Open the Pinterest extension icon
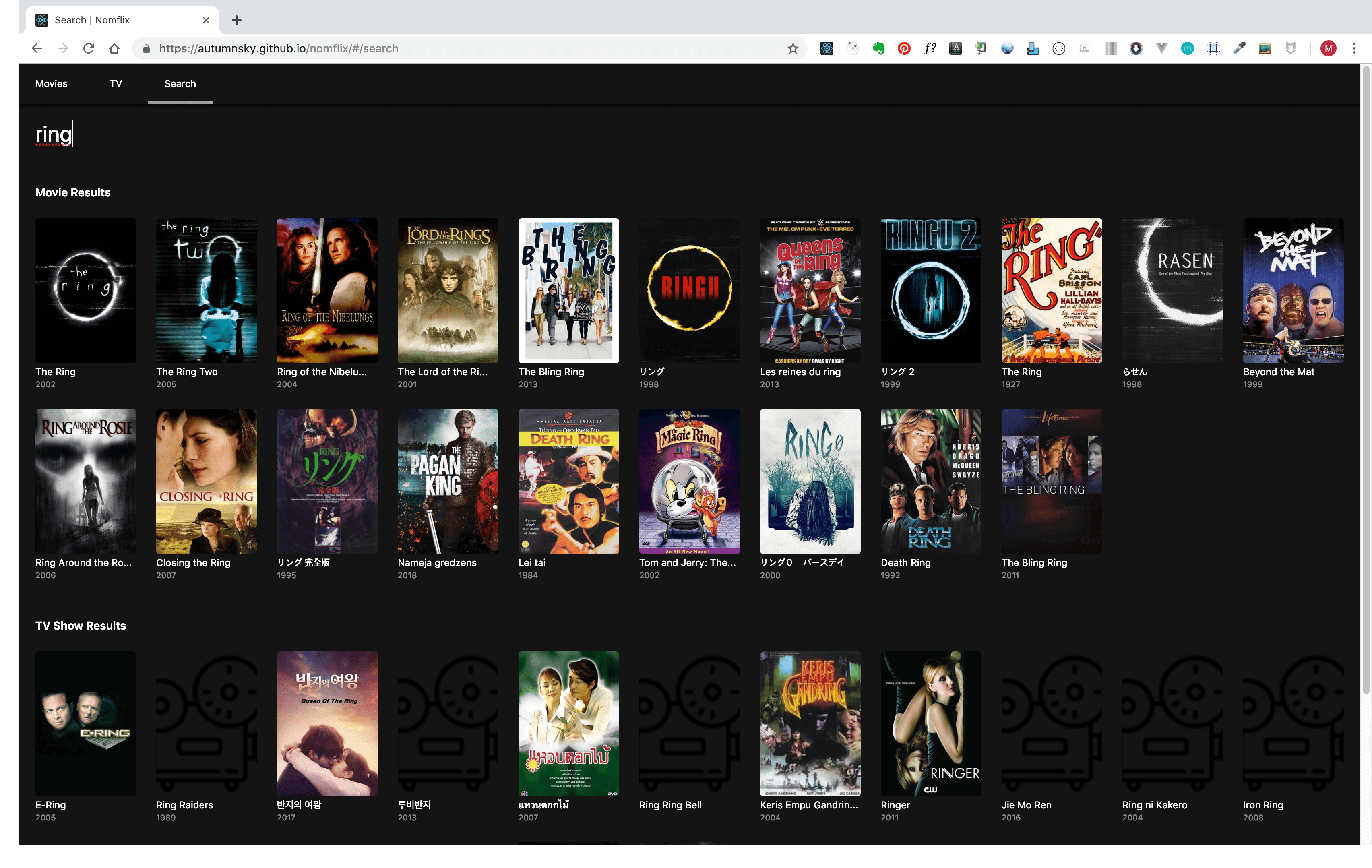The width and height of the screenshot is (1372, 868). [x=904, y=48]
